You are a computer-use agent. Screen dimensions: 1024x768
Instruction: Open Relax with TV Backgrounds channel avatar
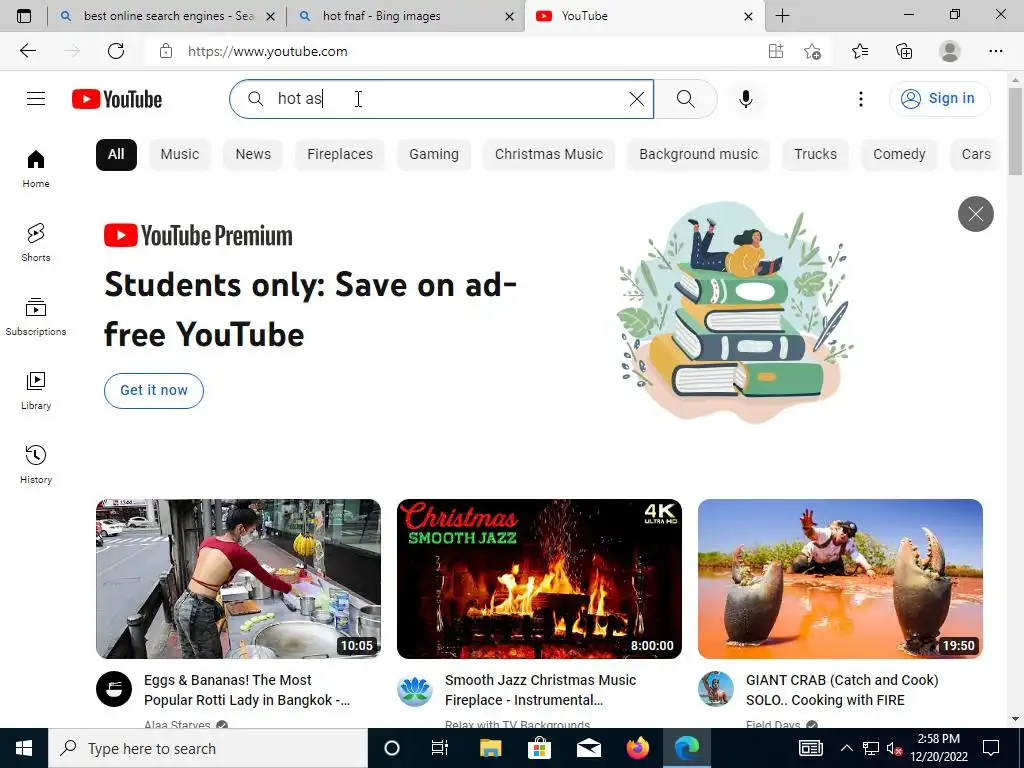click(x=415, y=689)
